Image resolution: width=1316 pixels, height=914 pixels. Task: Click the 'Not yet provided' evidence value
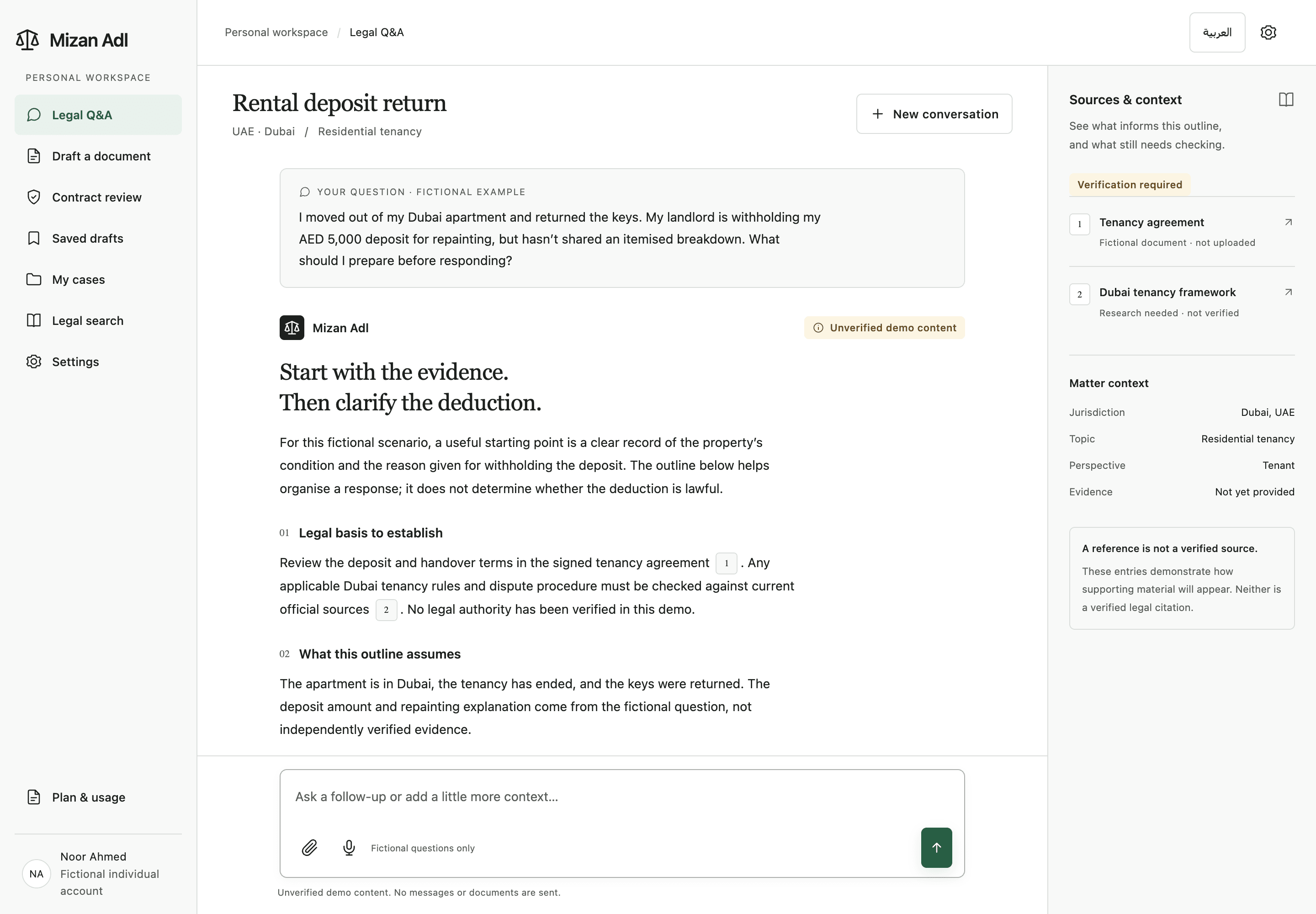pos(1254,492)
